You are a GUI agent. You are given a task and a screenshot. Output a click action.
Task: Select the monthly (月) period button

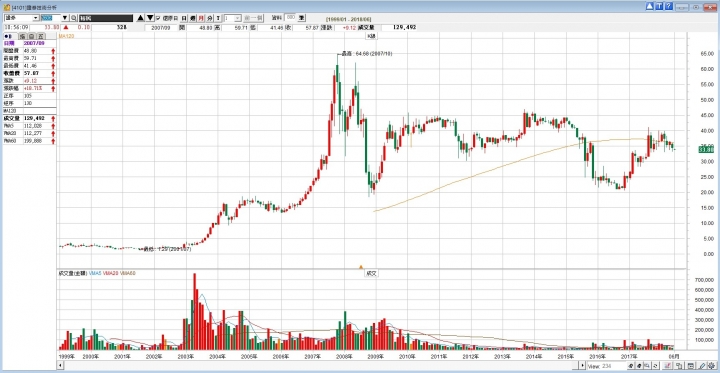coord(201,18)
